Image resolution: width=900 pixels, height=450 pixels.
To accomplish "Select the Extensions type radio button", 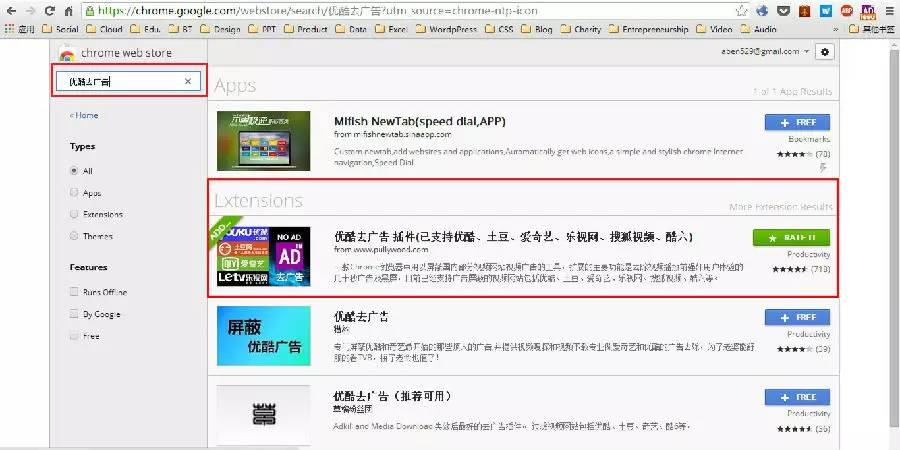I will click(74, 214).
